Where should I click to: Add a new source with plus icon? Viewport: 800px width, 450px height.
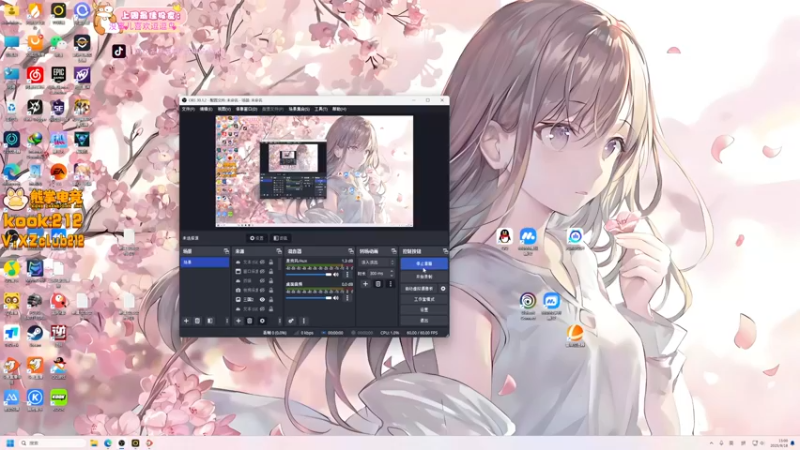click(x=238, y=321)
